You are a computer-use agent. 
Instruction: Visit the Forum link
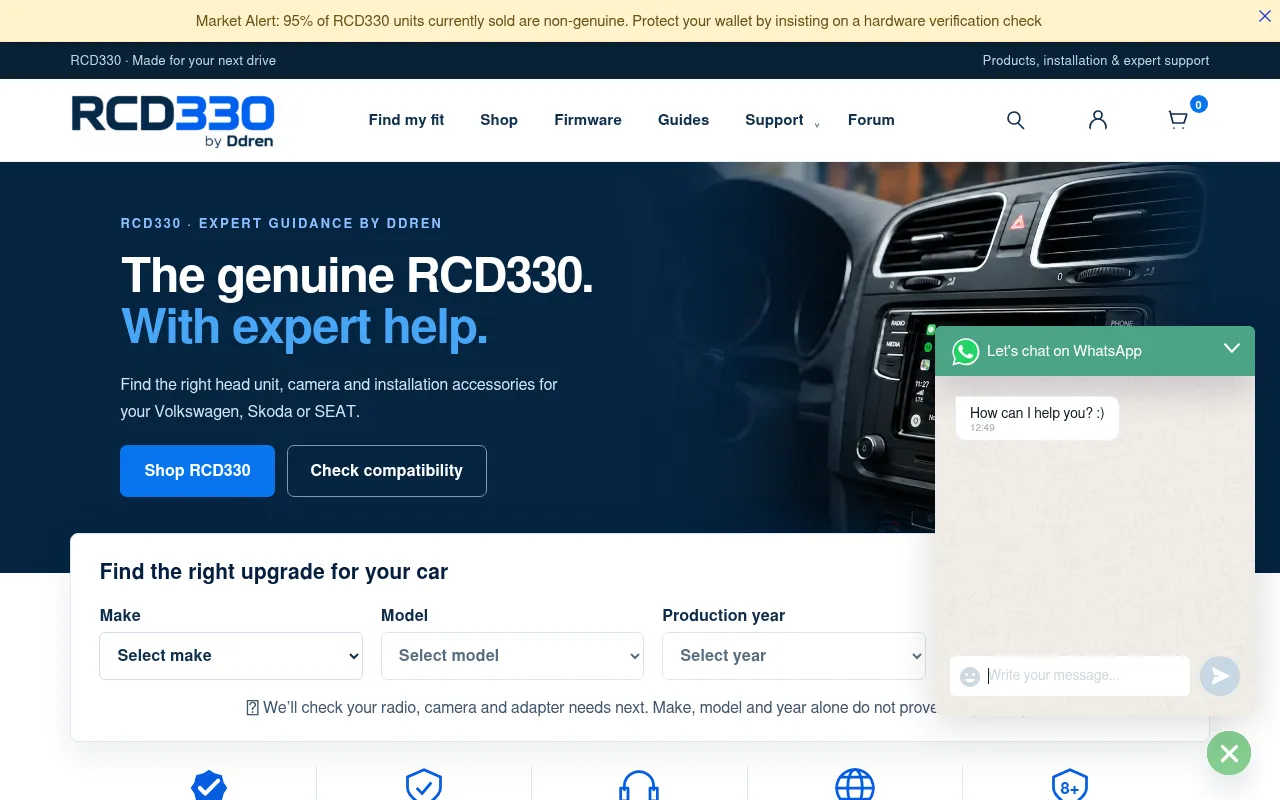pyautogui.click(x=871, y=120)
